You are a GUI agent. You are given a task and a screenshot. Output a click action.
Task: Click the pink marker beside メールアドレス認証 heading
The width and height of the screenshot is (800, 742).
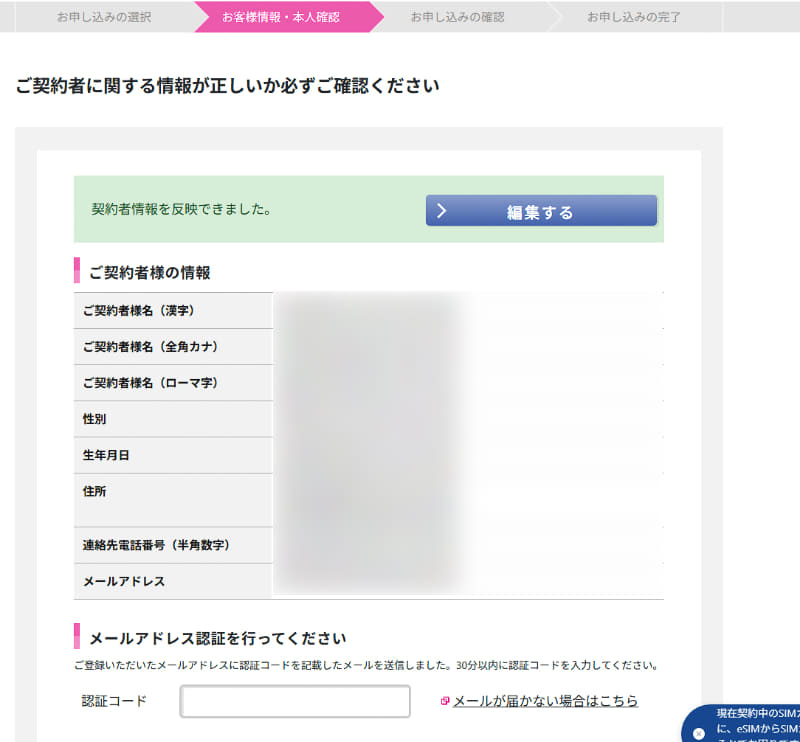(75, 637)
